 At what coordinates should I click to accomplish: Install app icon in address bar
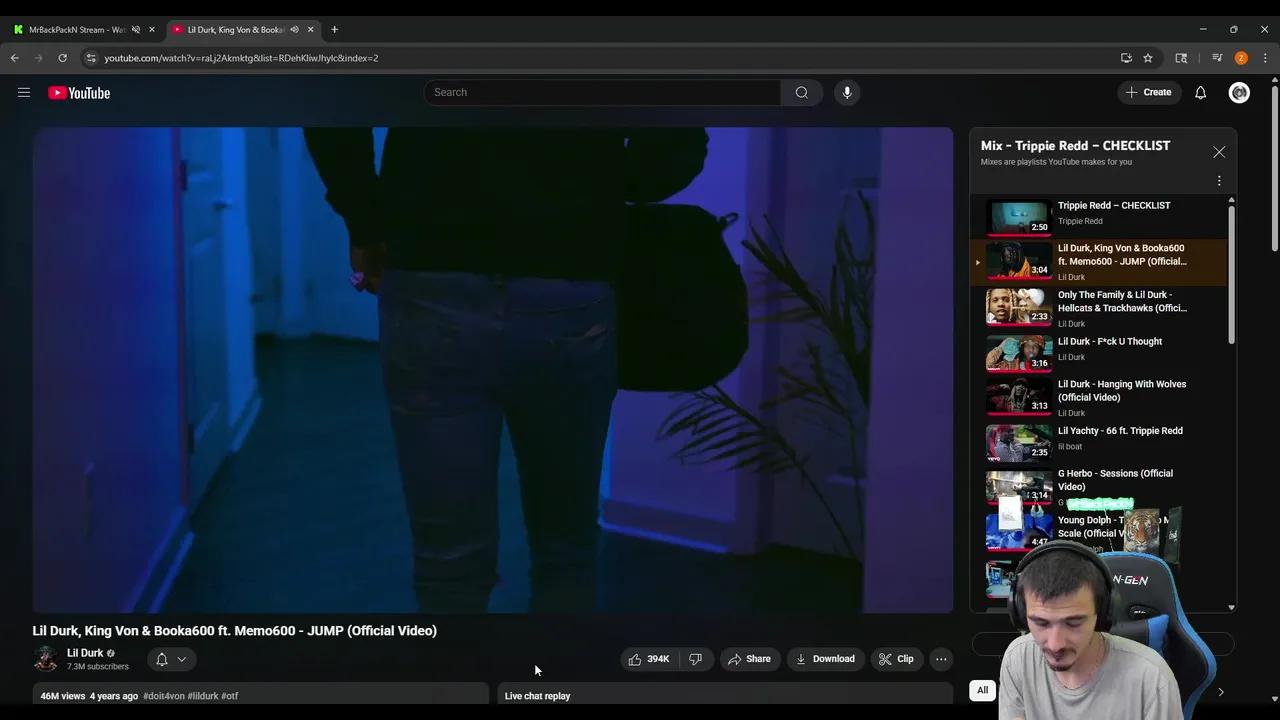(1126, 58)
